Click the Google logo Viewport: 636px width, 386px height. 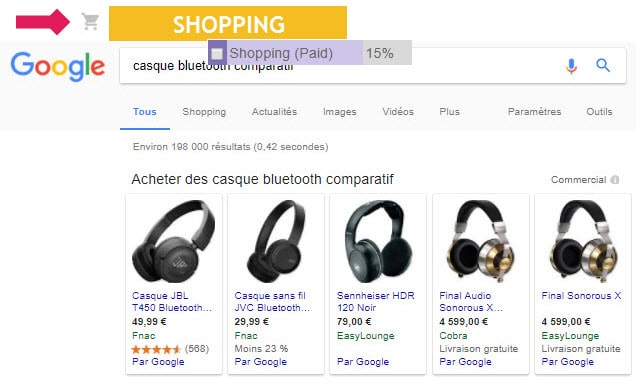[x=58, y=66]
